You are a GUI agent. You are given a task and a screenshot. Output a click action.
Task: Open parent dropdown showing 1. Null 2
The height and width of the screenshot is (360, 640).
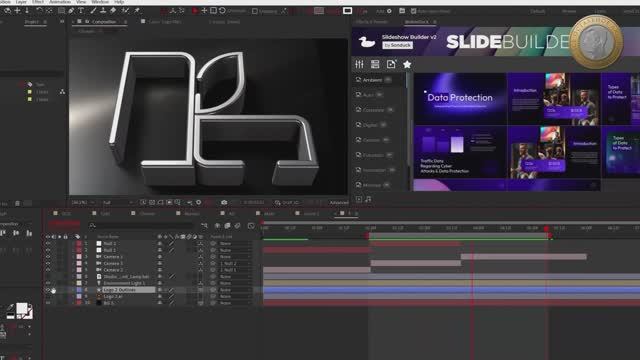(x=235, y=263)
